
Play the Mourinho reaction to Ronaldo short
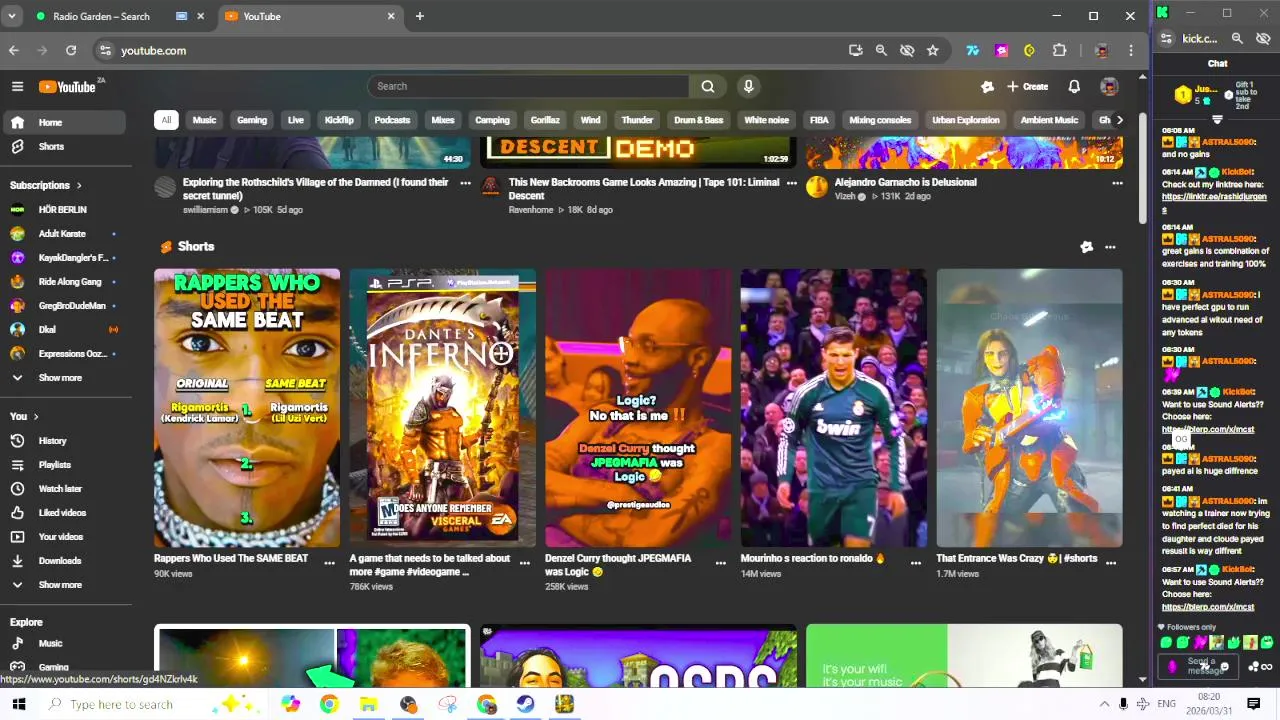pyautogui.click(x=833, y=408)
